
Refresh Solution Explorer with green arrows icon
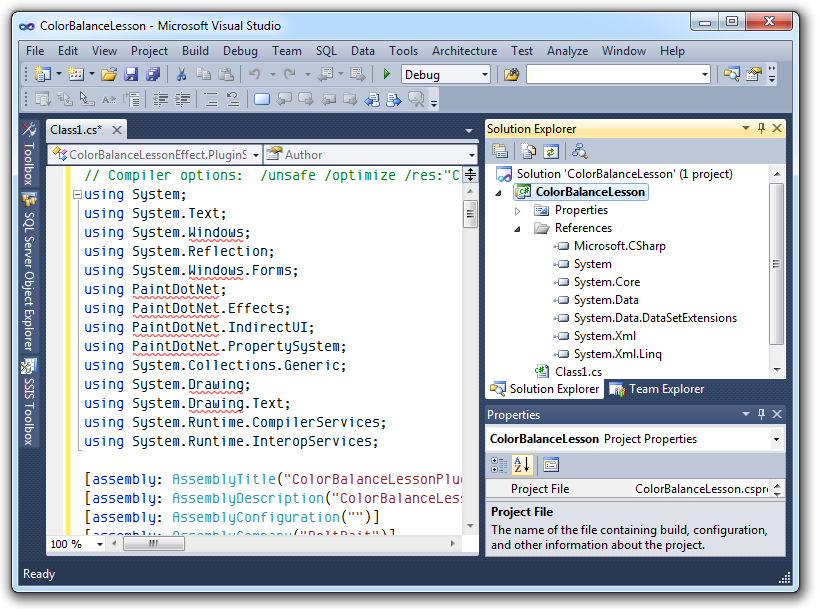(550, 152)
